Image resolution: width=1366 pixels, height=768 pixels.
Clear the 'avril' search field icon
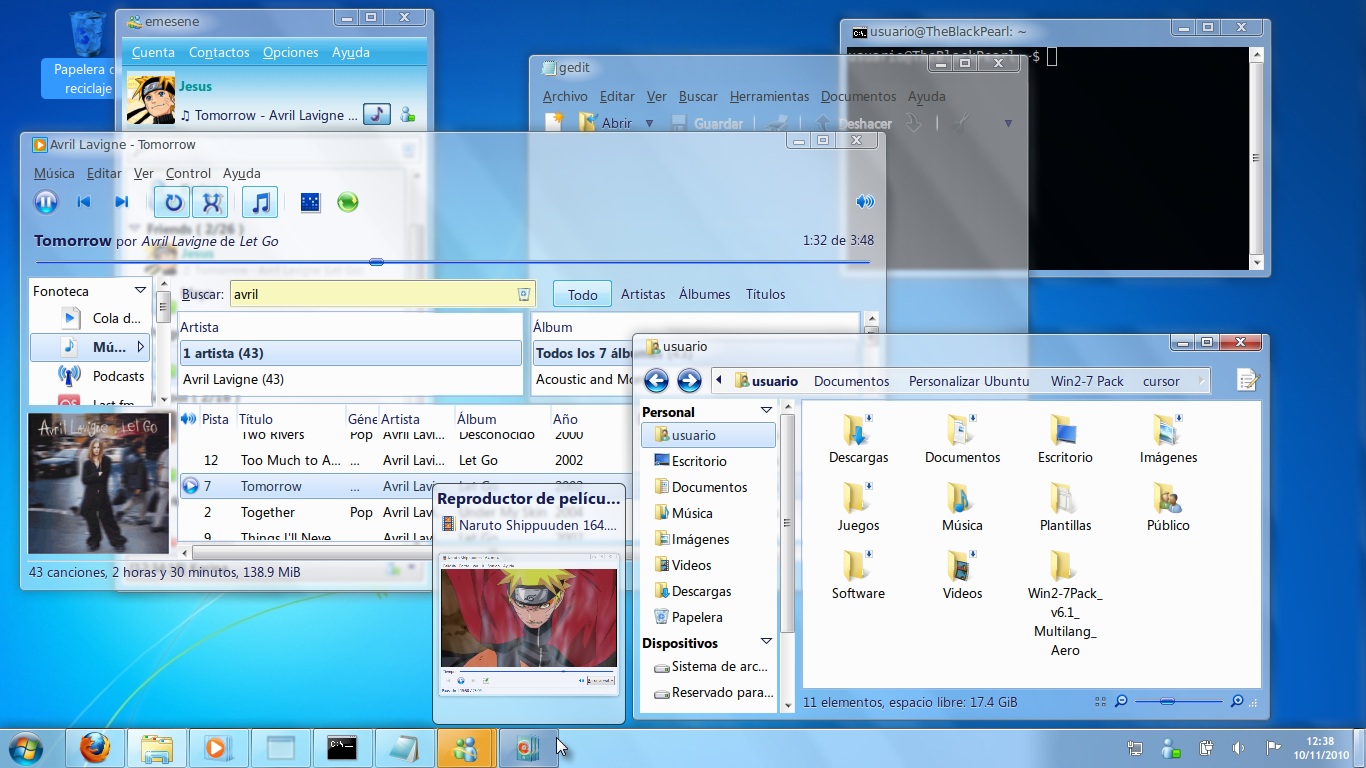tap(523, 295)
